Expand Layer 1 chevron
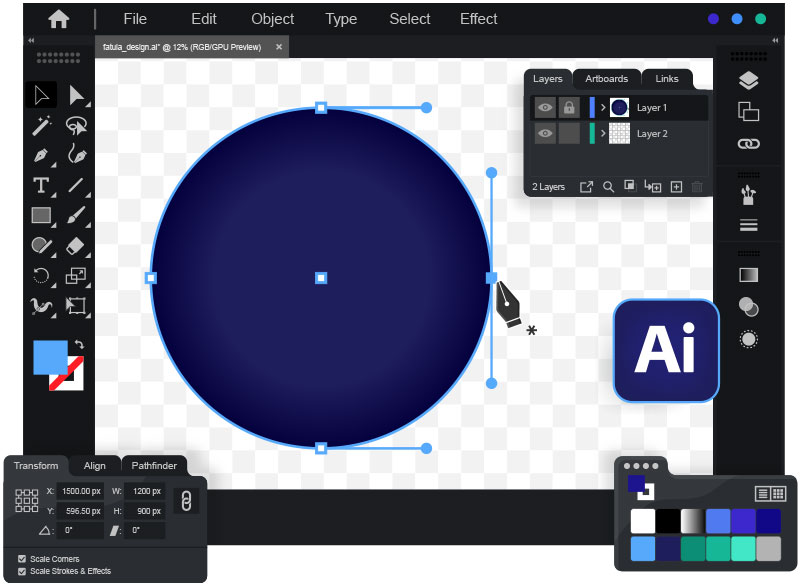The width and height of the screenshot is (800, 586). 603,108
